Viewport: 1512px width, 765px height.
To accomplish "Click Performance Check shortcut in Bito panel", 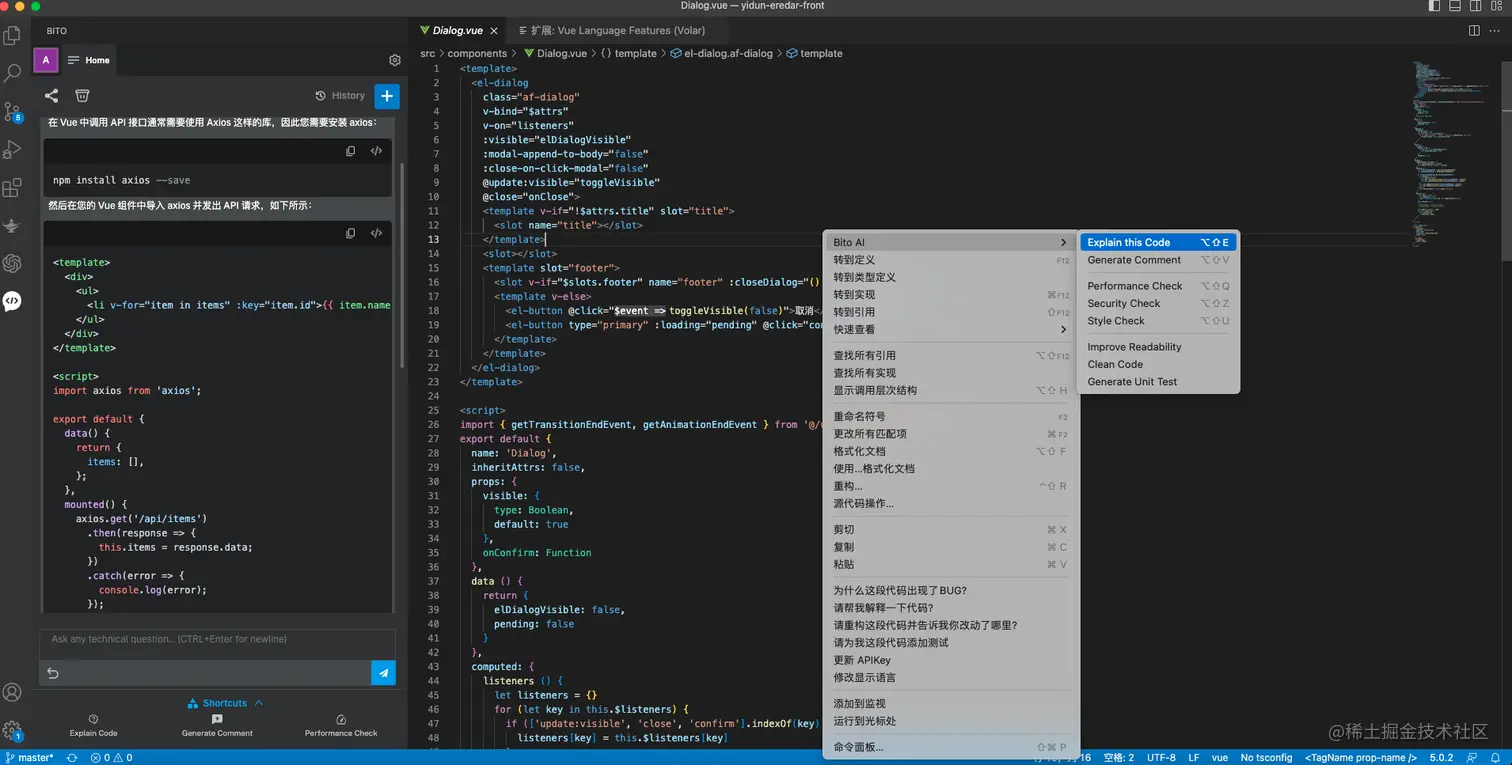I will 341,726.
